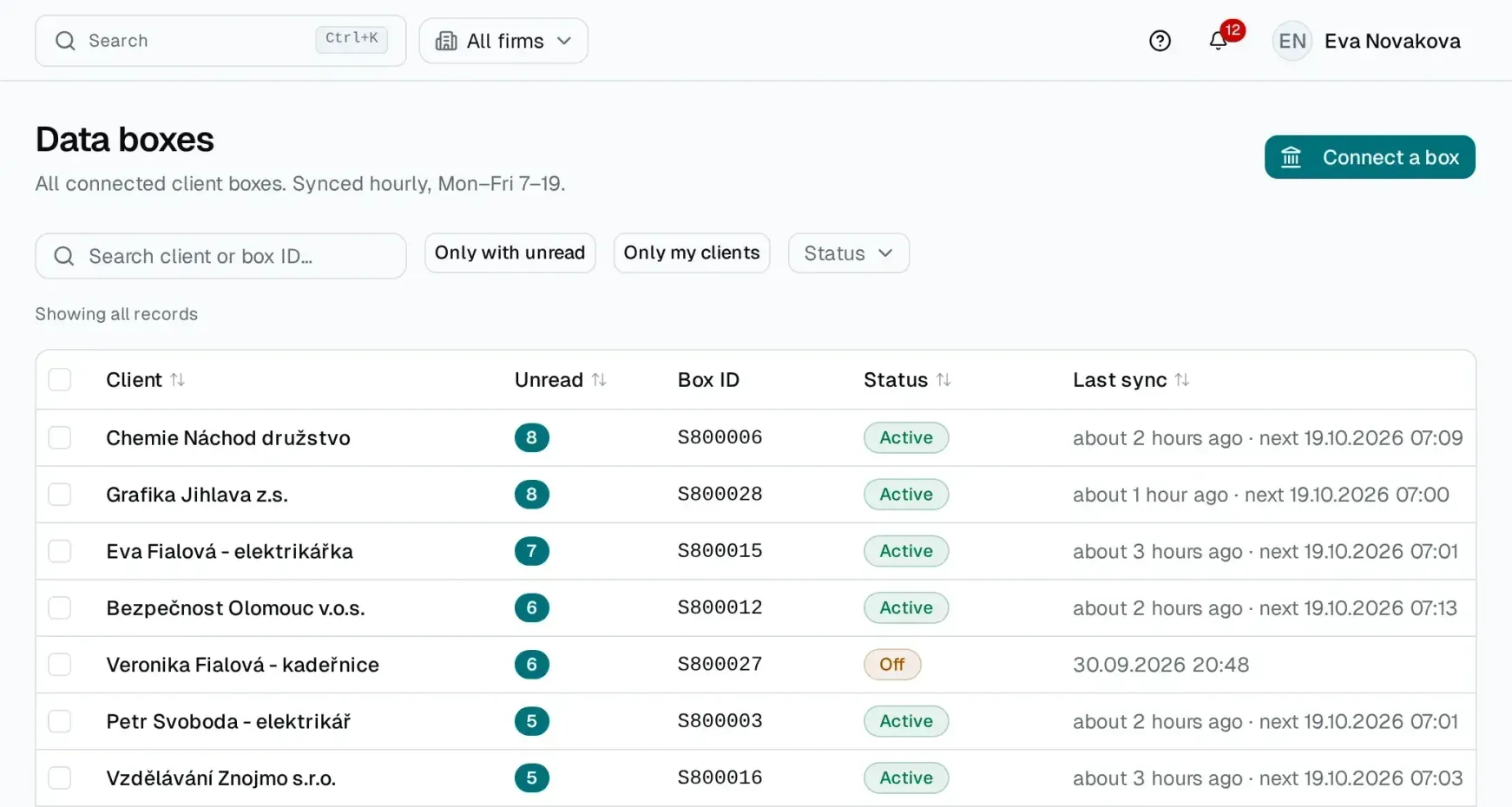Click the bank icon on Connect a box
The image size is (1512, 807).
[x=1291, y=157]
